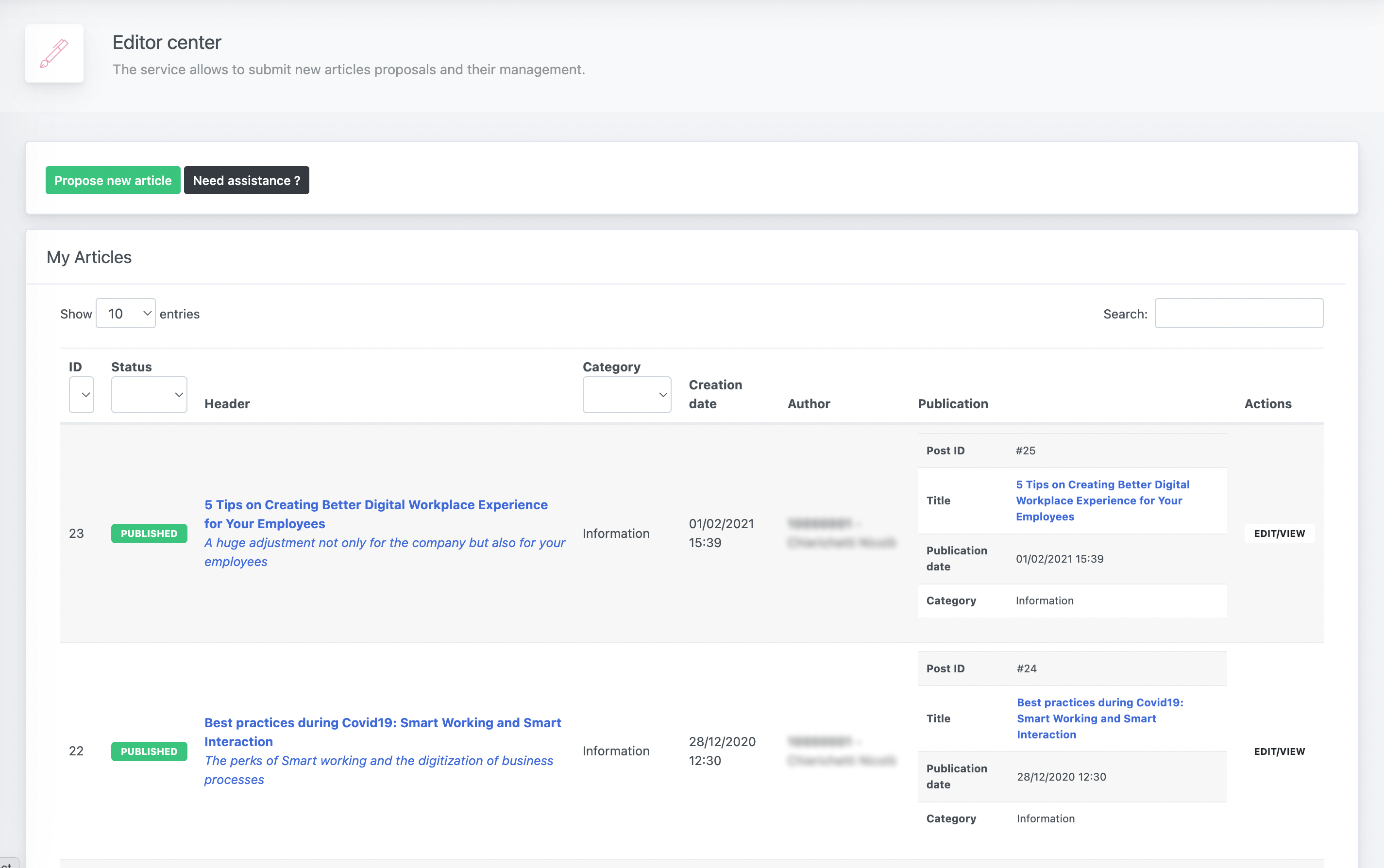Expand the Category filter dropdown
Viewport: 1384px width, 868px height.
[626, 394]
